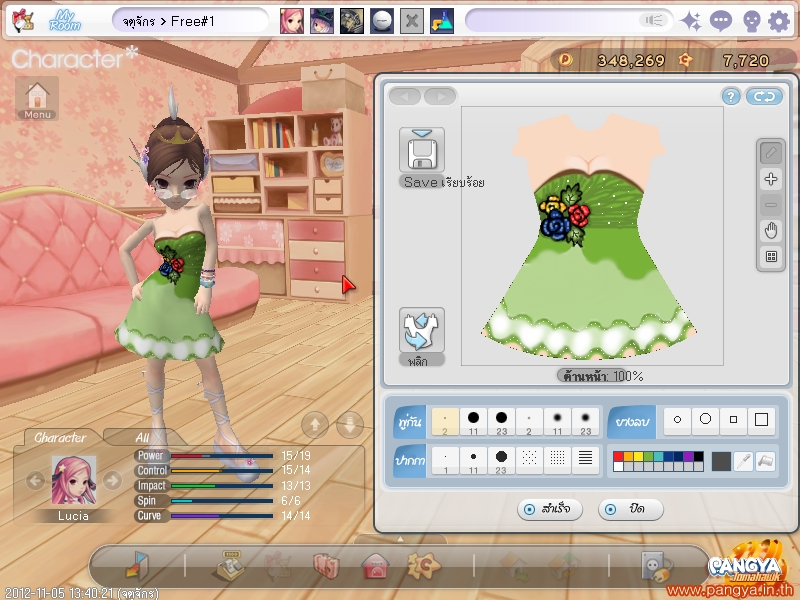
Task: Select the large circle eraser
Action: click(x=706, y=420)
